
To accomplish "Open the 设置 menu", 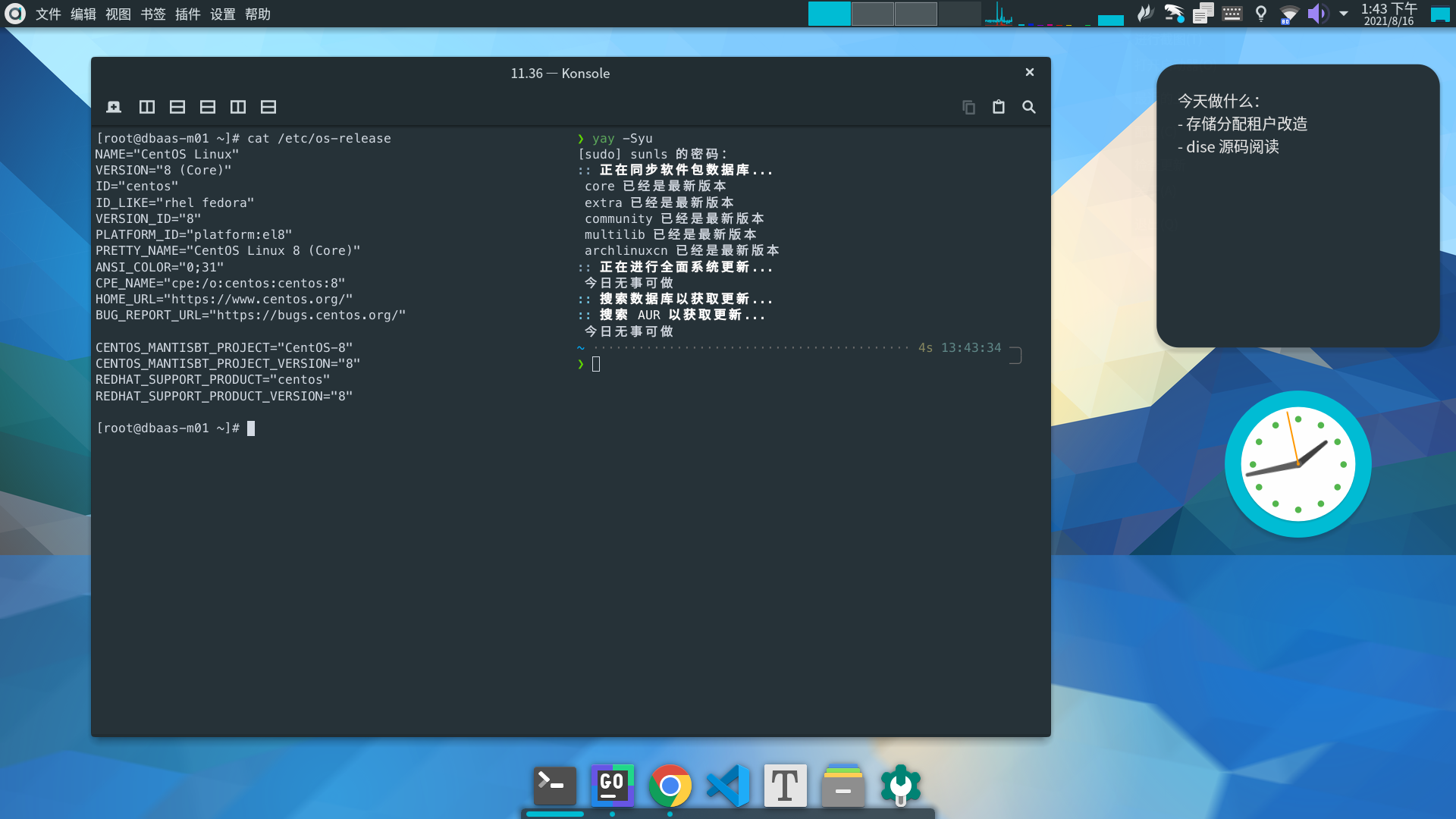I will coord(223,14).
